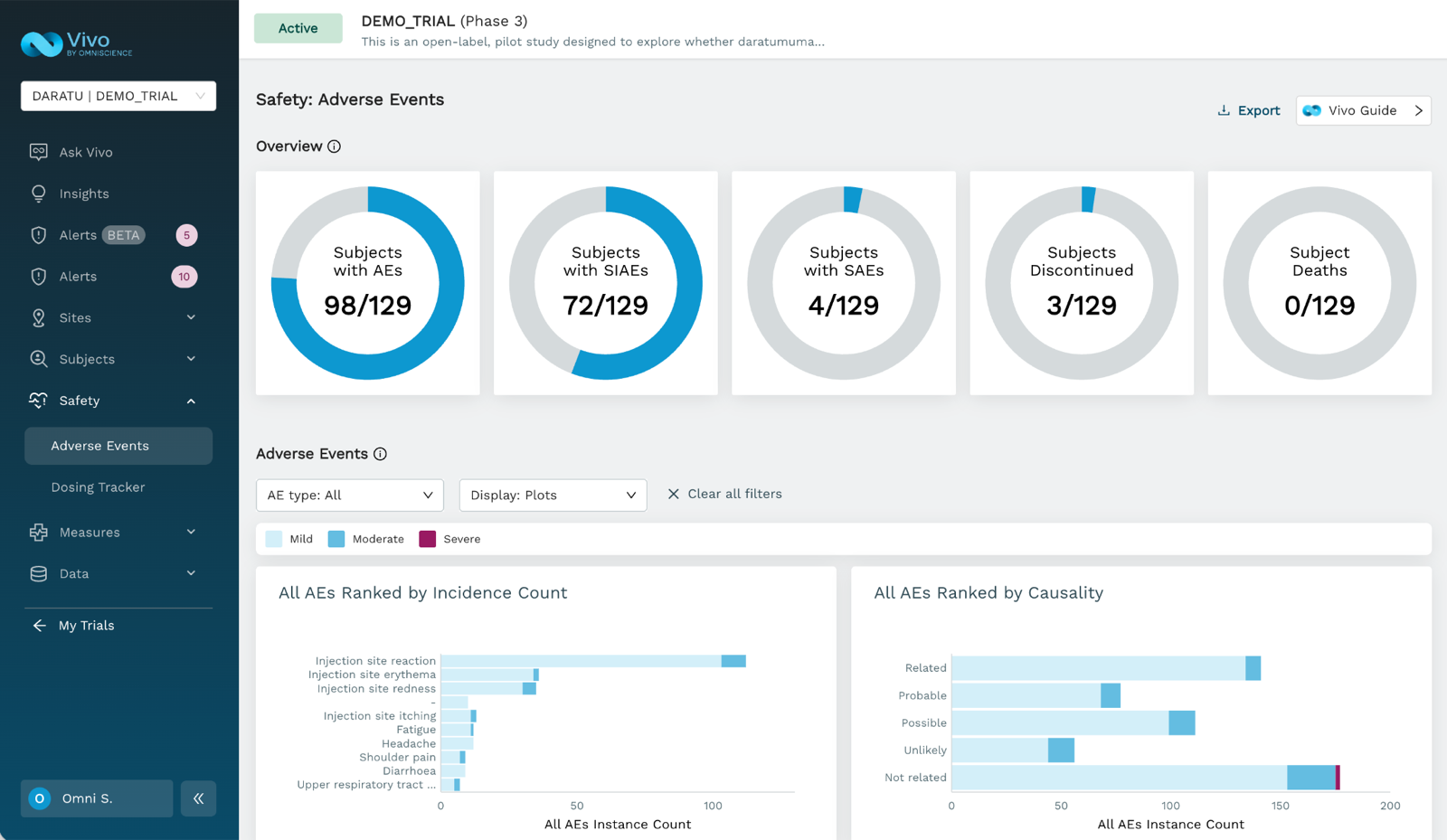Click the Subjects with SAEs 4/129 donut
This screenshot has width=1447, height=840.
(844, 283)
